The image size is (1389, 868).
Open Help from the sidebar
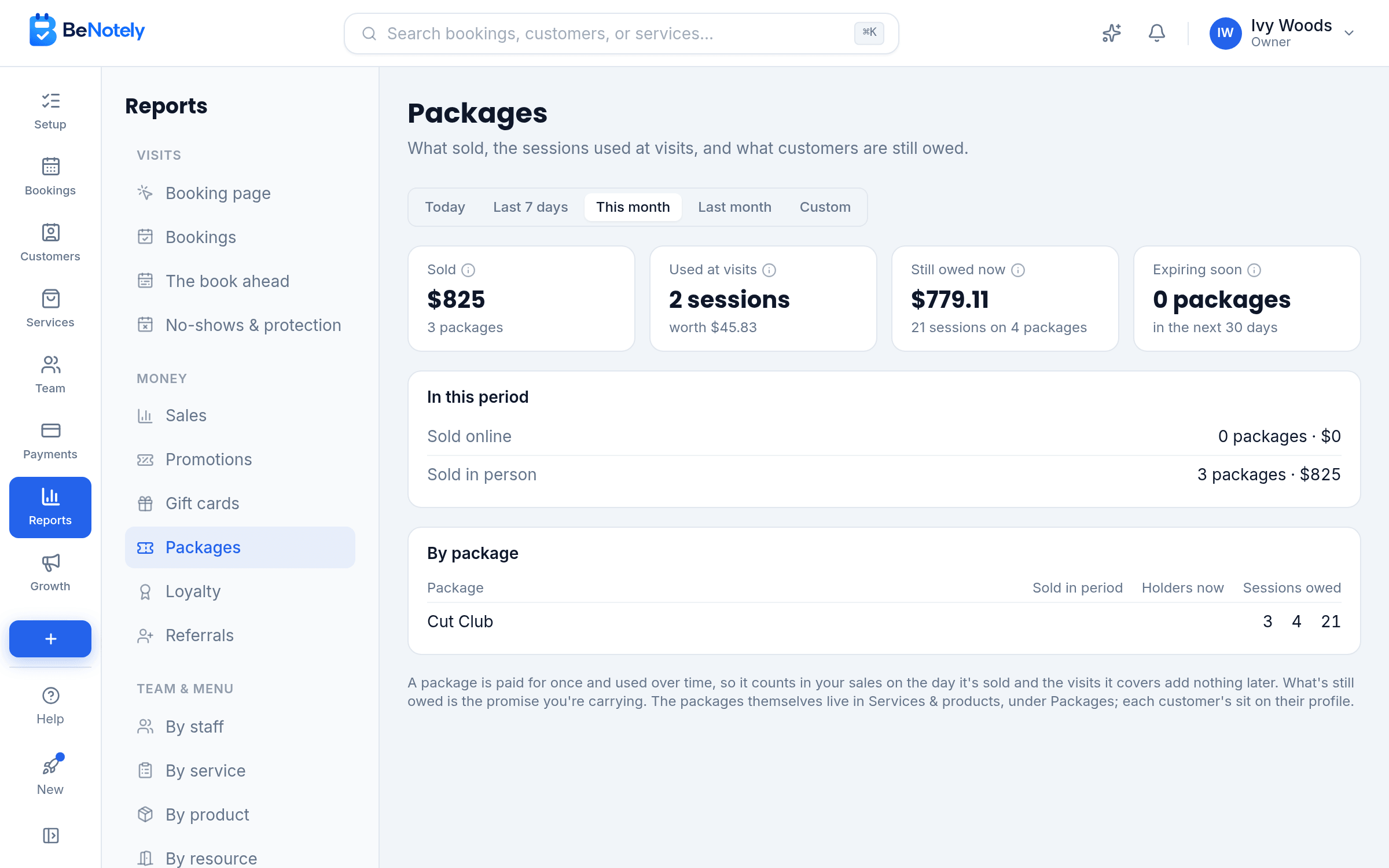[x=50, y=706]
